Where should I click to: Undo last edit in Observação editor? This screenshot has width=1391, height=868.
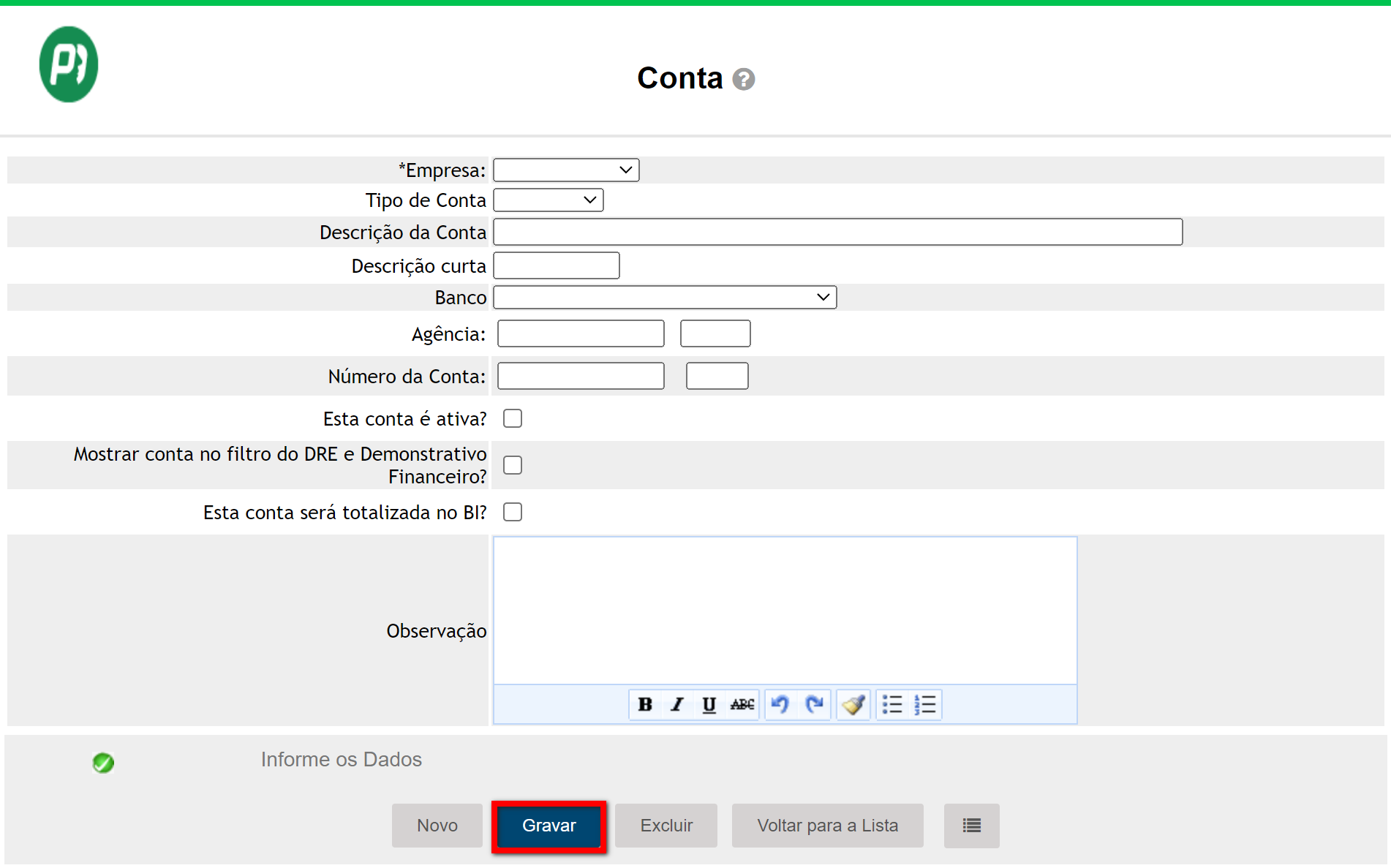pyautogui.click(x=780, y=704)
